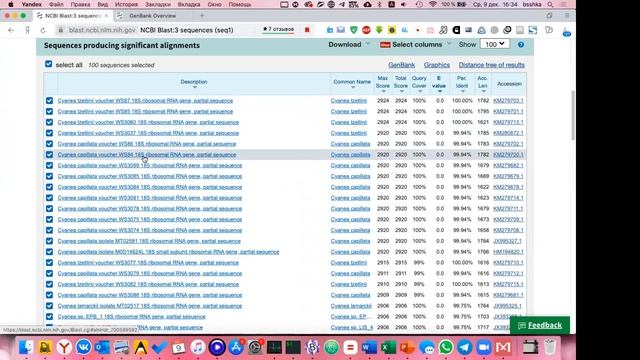Open the Graphics link above the table
Image resolution: width=640 pixels, height=360 pixels.
pyautogui.click(x=437, y=65)
